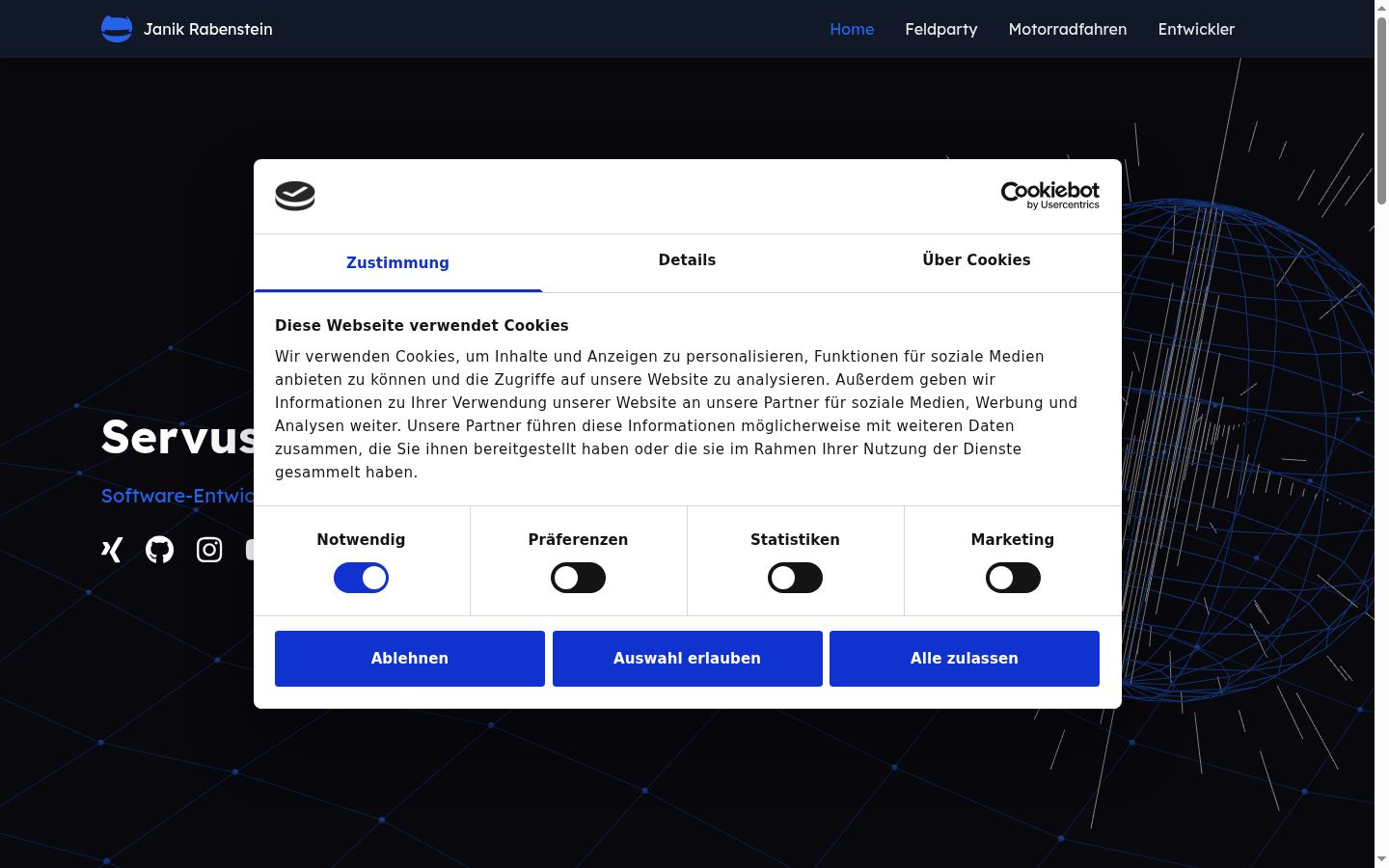Turn on the Marketing cookie switch
The height and width of the screenshot is (868, 1389).
click(1013, 578)
